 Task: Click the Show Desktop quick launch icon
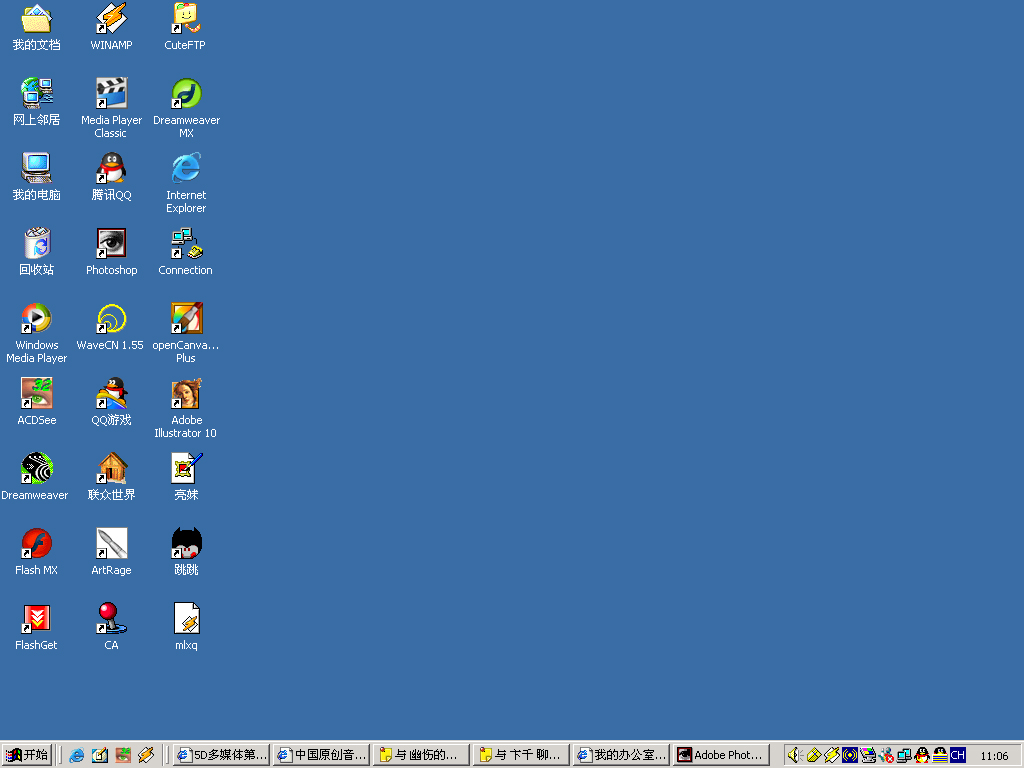[100, 756]
